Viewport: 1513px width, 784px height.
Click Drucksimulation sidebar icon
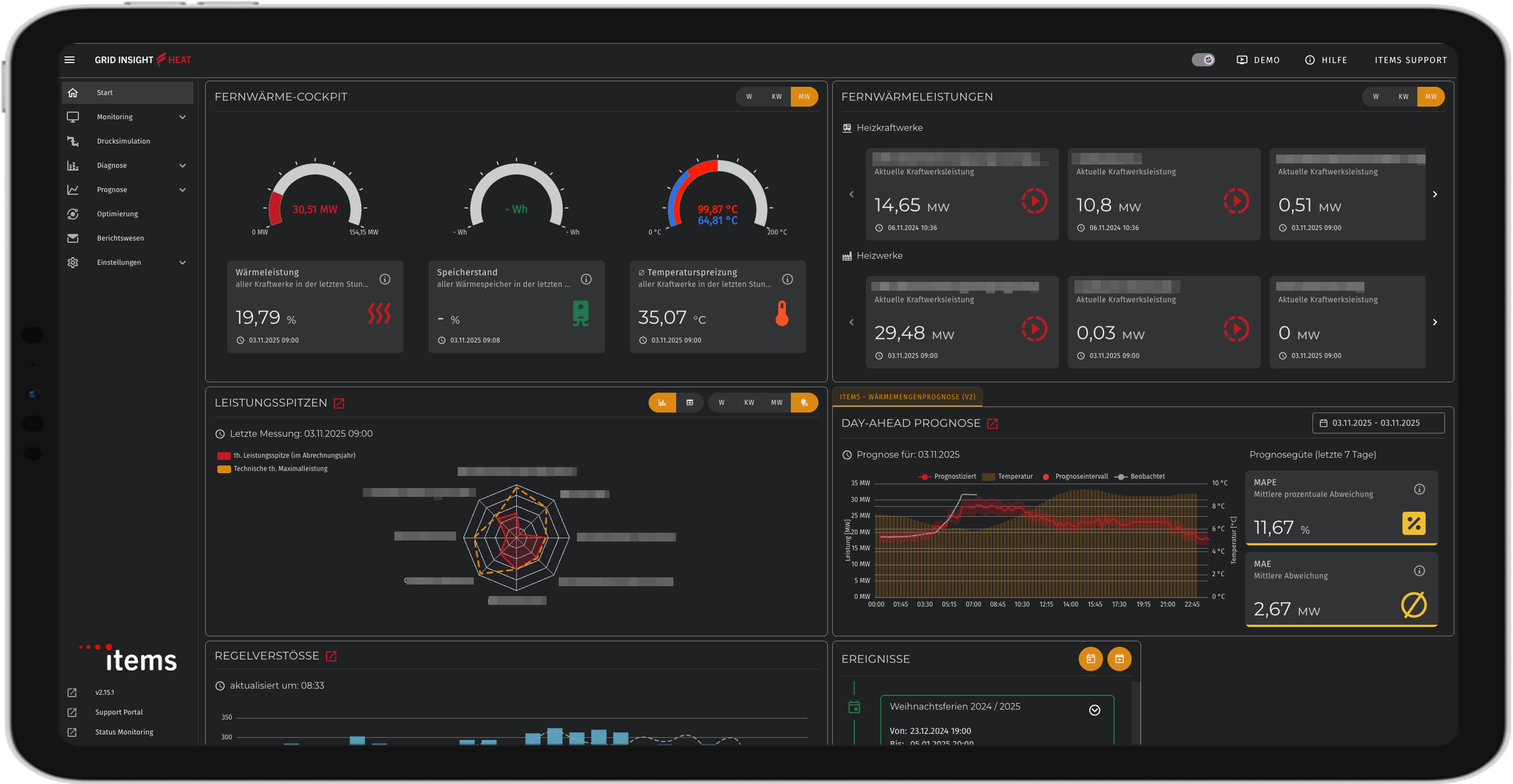tap(73, 141)
